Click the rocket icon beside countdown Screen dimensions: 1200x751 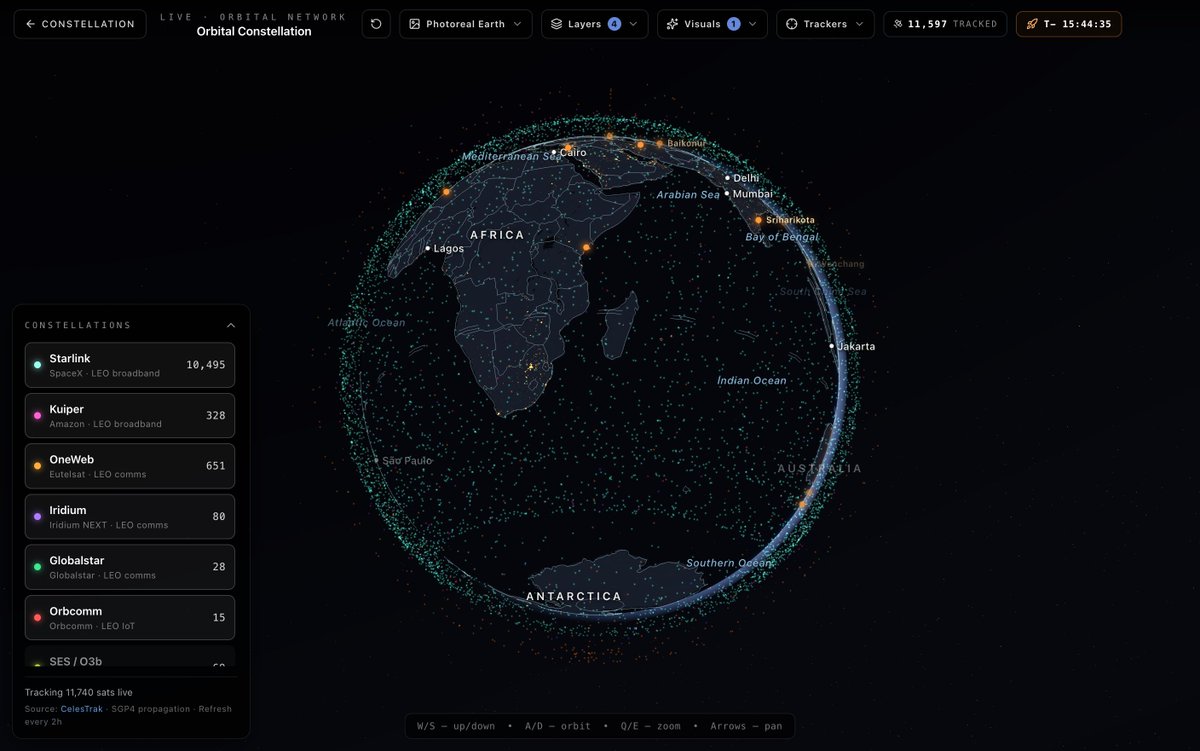(x=1032, y=24)
